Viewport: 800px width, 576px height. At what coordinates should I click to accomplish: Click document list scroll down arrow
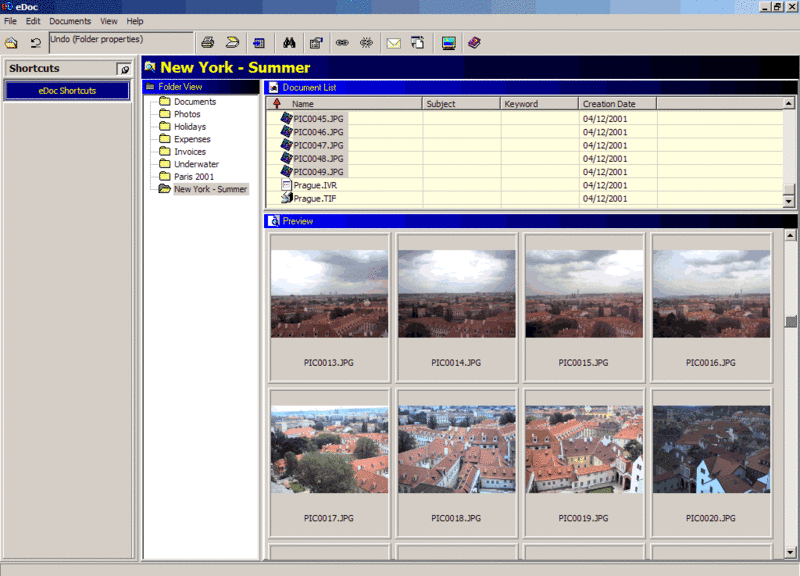(789, 201)
